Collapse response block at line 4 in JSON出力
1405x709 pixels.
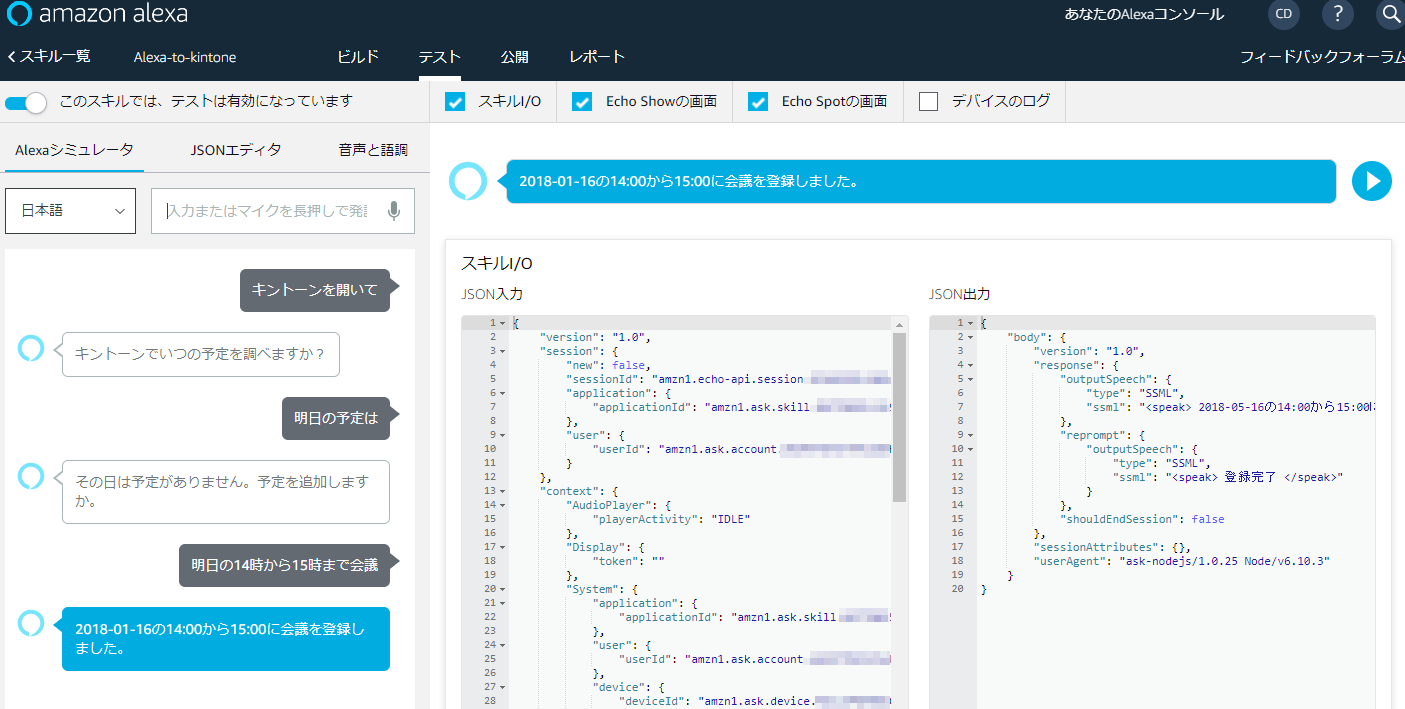(971, 365)
